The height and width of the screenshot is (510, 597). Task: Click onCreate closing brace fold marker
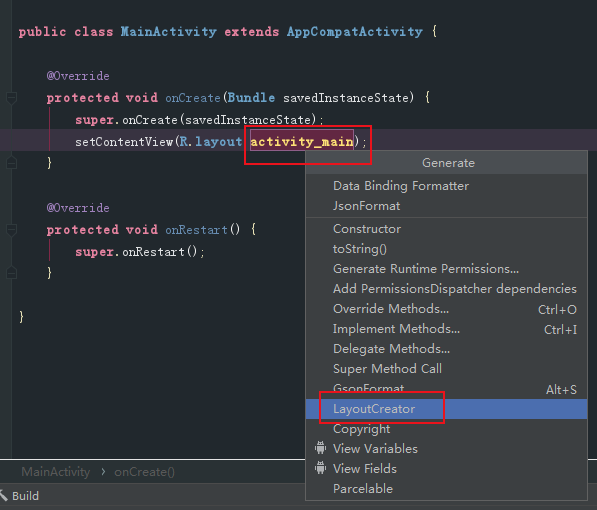(11, 163)
